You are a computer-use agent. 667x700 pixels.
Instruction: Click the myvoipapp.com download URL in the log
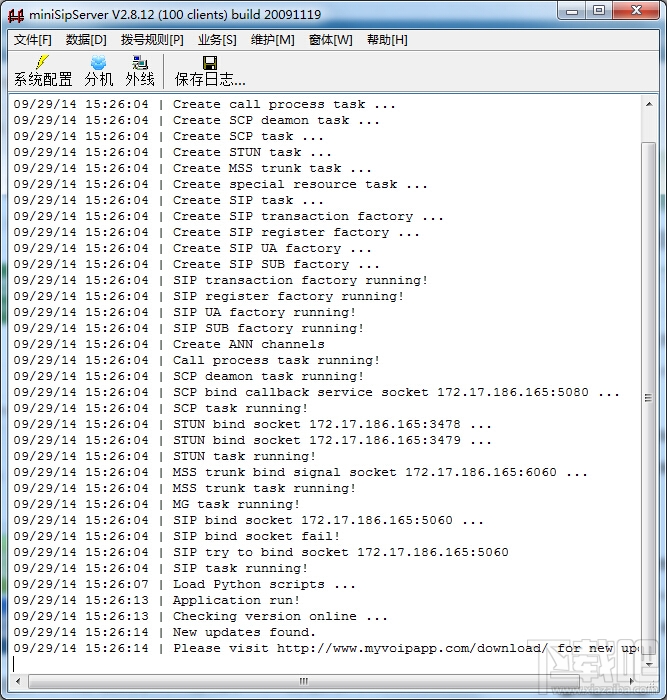pos(412,649)
